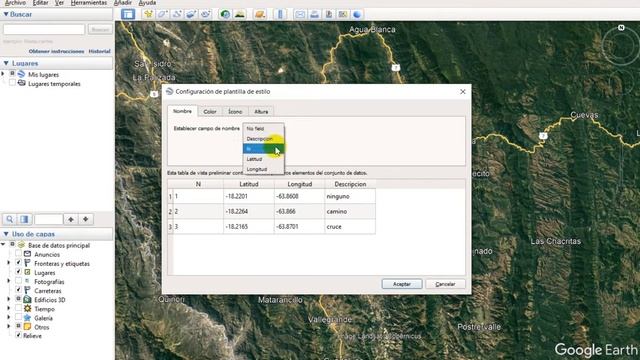Select the Add path tool icon
The height and width of the screenshot is (360, 640).
point(177,14)
